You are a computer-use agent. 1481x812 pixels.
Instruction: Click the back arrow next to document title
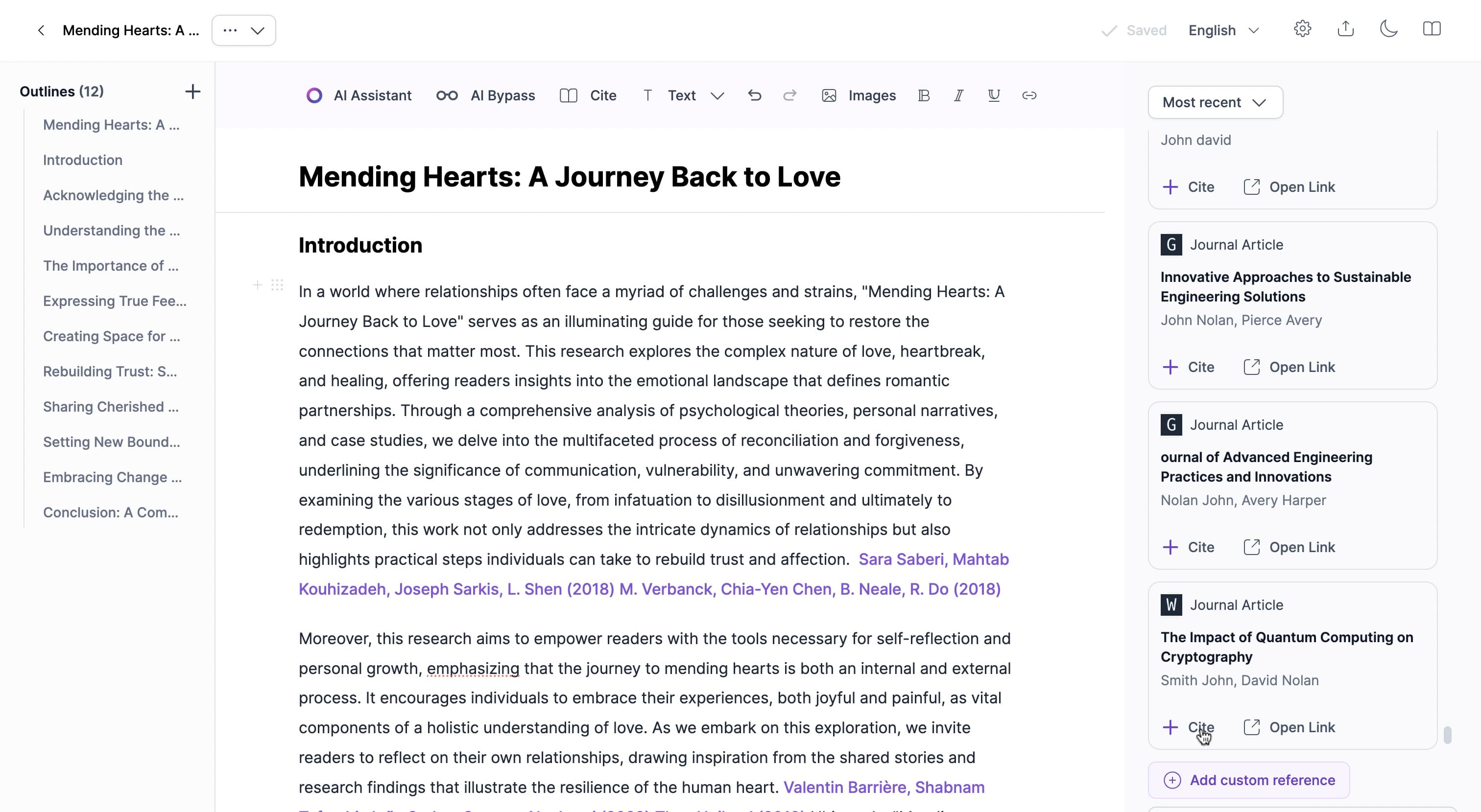(41, 30)
